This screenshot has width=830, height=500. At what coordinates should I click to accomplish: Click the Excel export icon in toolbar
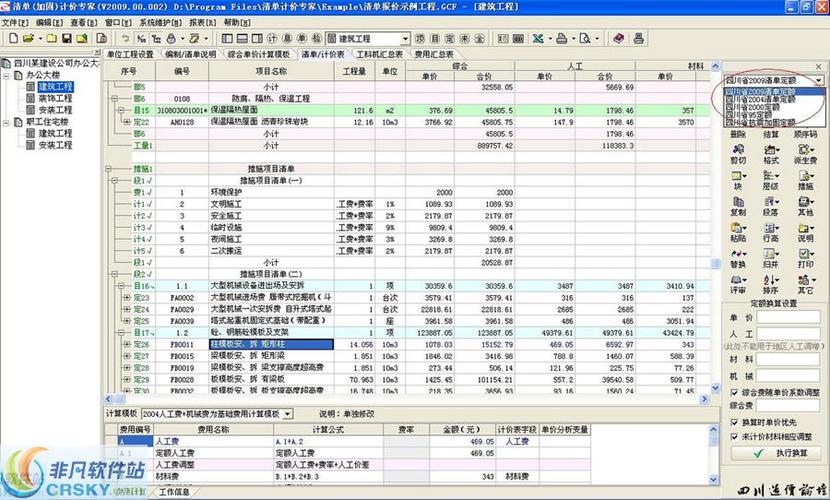pyautogui.click(x=538, y=39)
